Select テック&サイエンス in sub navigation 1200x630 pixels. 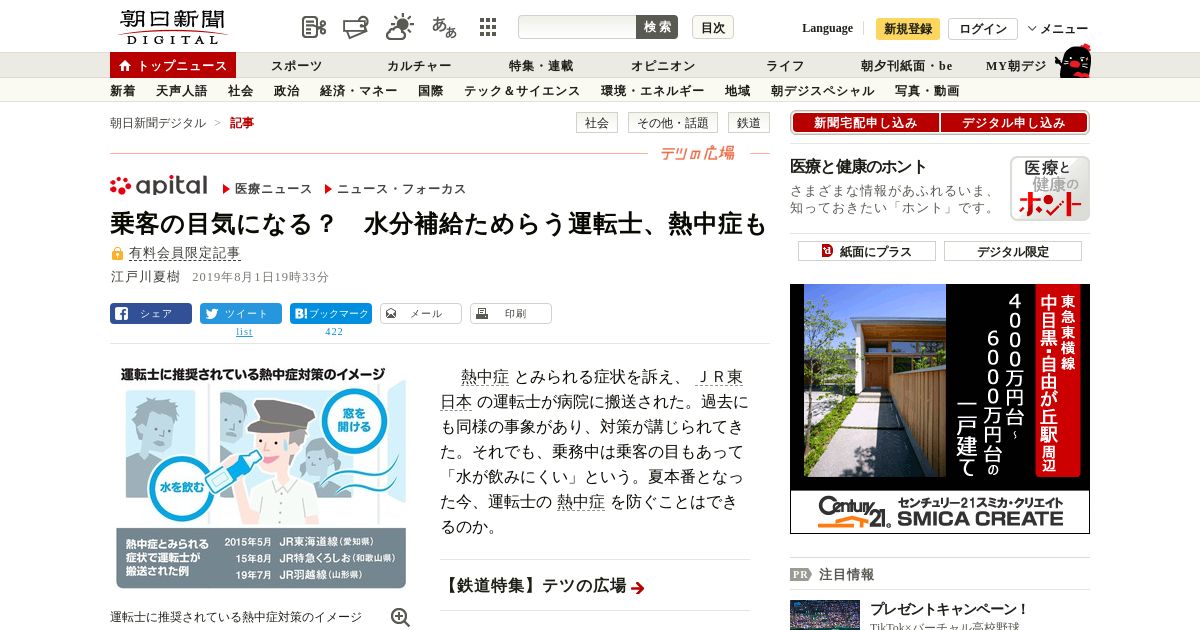pyautogui.click(x=521, y=91)
